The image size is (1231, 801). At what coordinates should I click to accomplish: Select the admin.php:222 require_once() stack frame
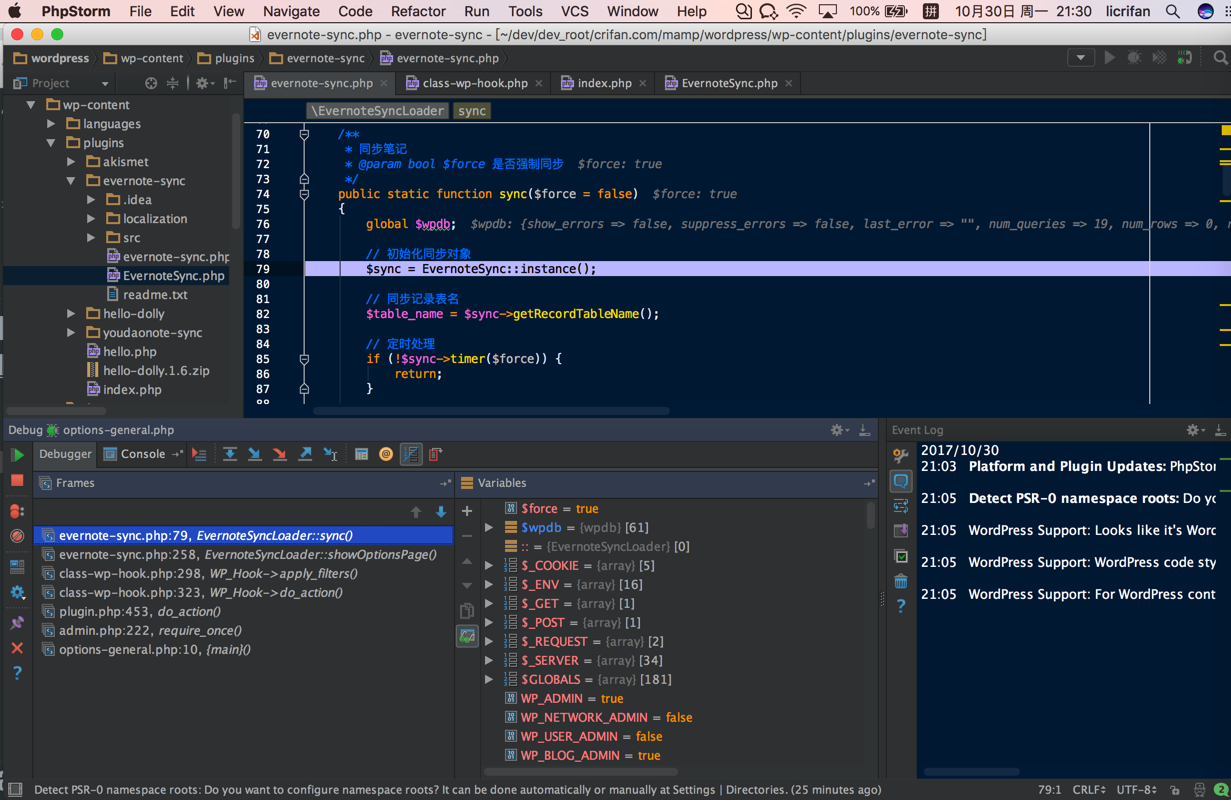click(150, 631)
